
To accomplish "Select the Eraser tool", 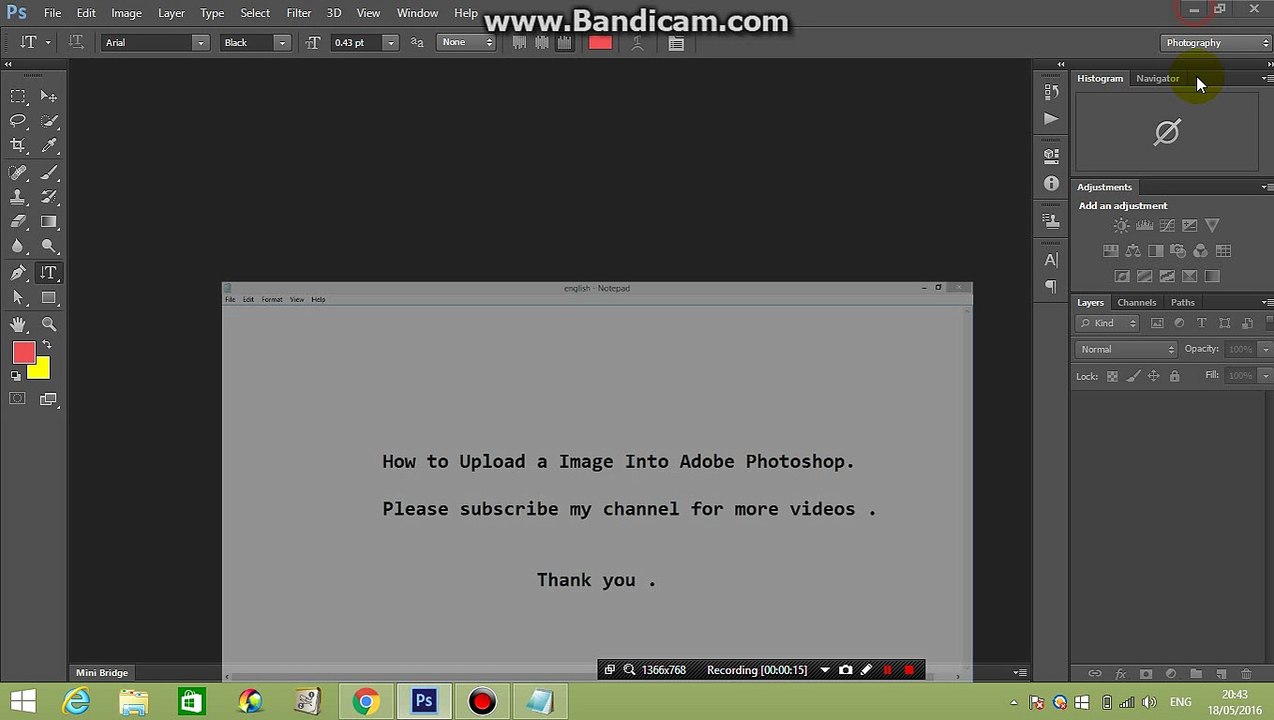I will (18, 222).
